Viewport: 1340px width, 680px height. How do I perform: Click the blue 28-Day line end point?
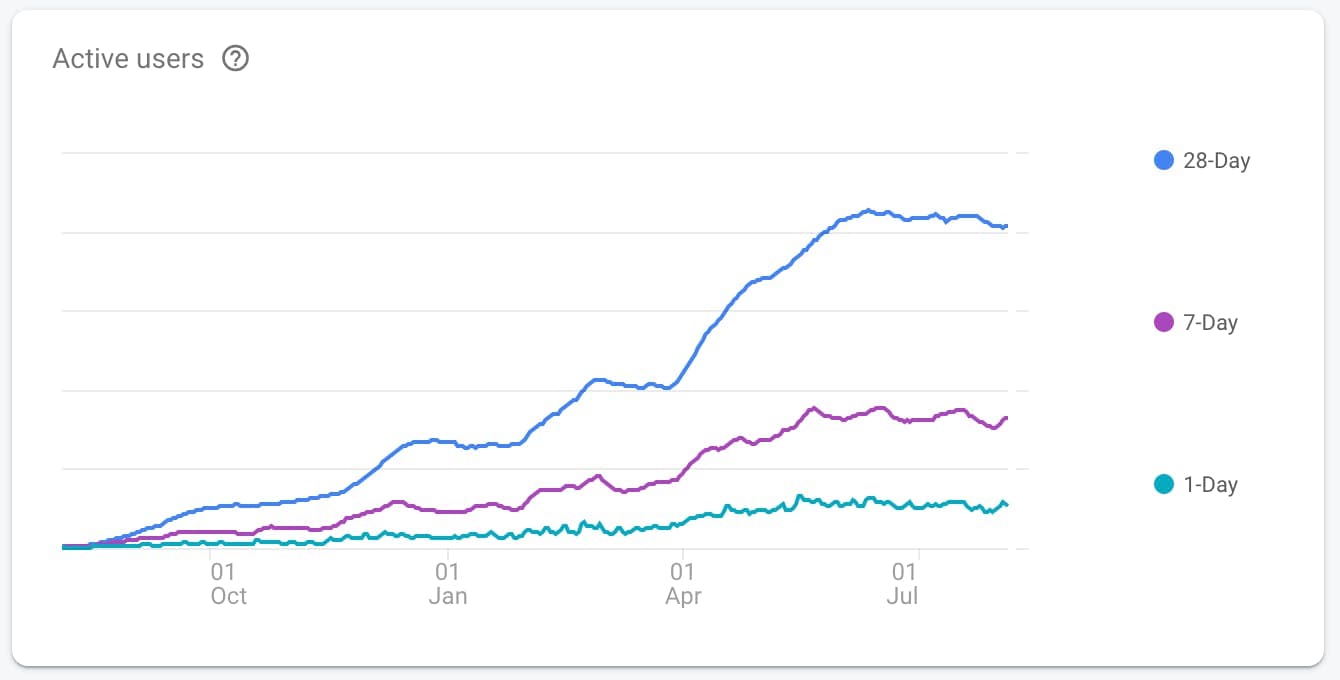pos(1006,227)
